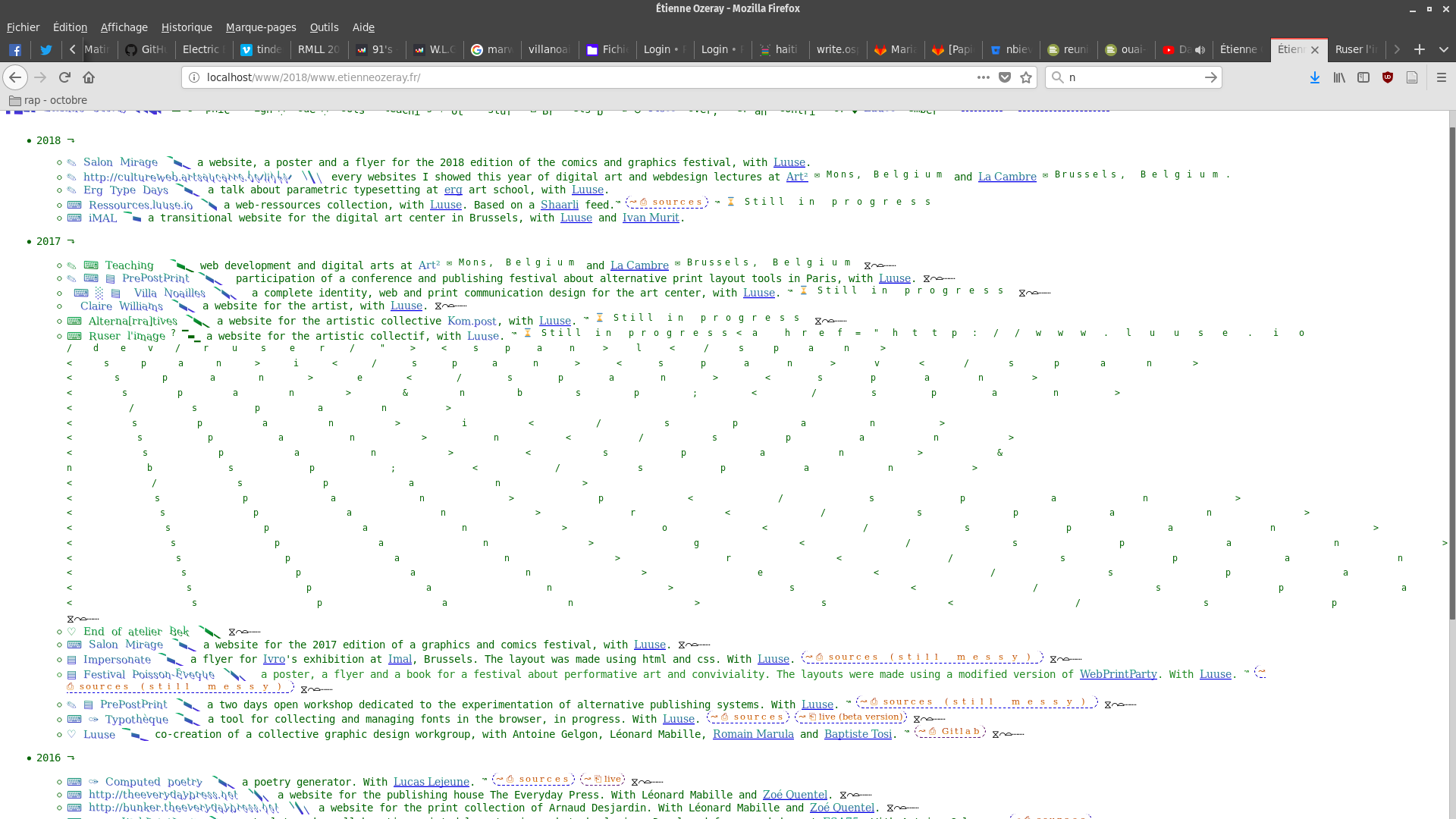Save page to Pocket
1456x819 pixels.
1005,77
